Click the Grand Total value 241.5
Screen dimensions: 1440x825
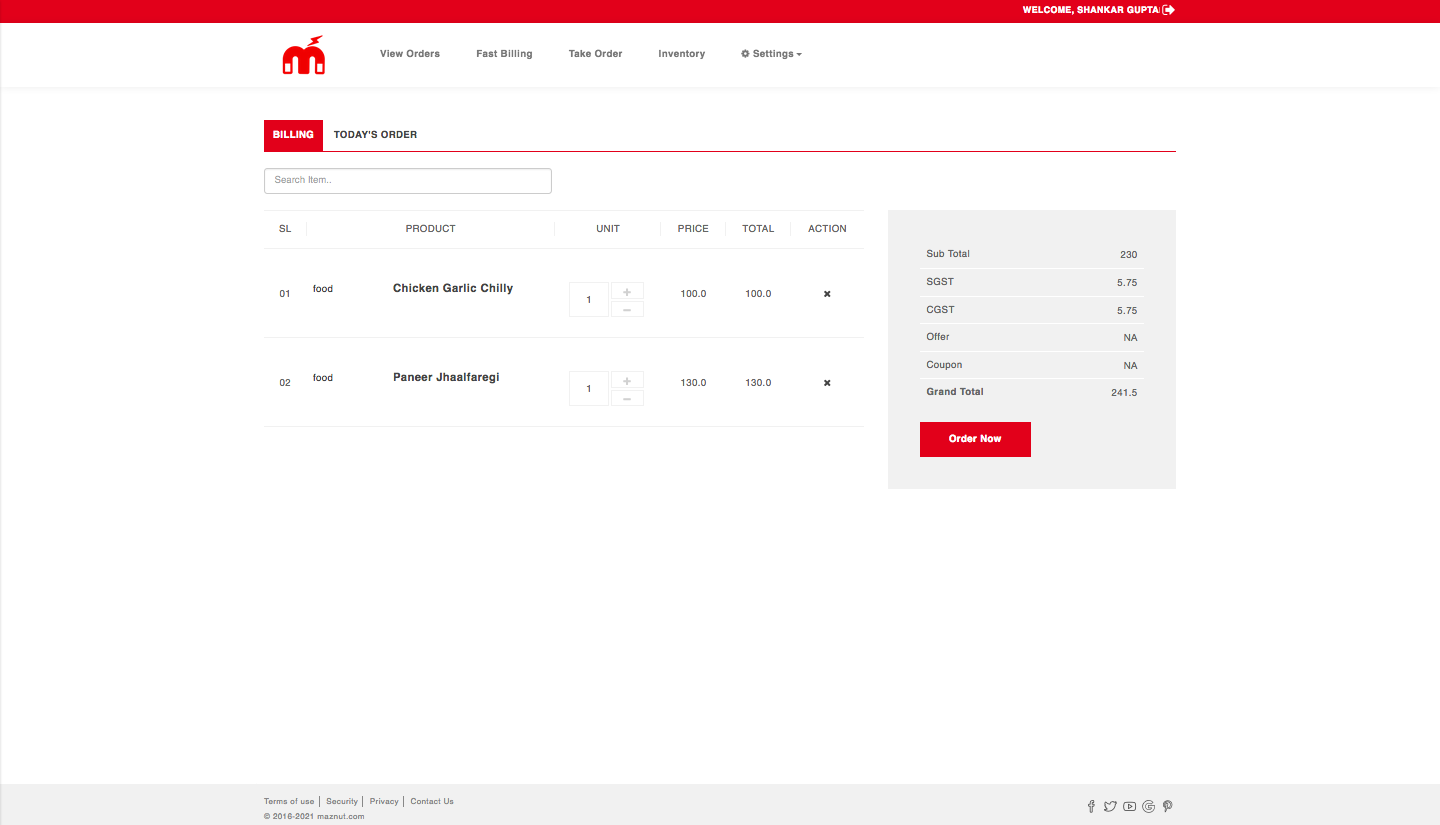tap(1124, 393)
